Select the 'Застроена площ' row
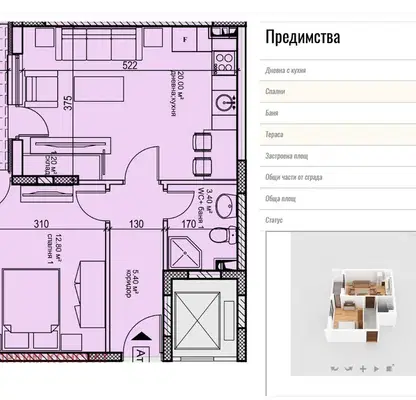Screen dimensions: 416x400 pyautogui.click(x=338, y=156)
